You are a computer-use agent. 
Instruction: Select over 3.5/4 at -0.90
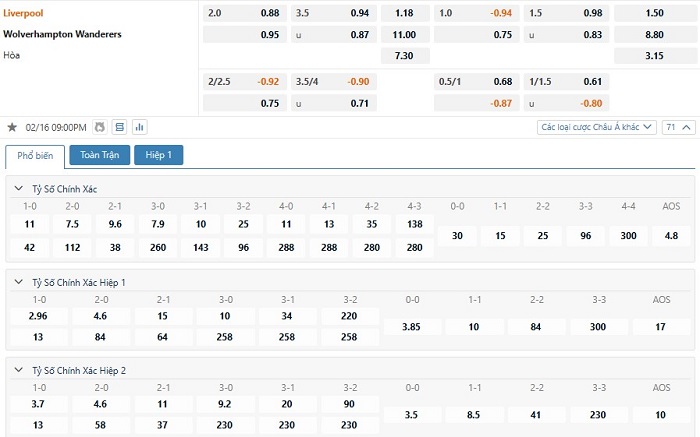coord(333,82)
